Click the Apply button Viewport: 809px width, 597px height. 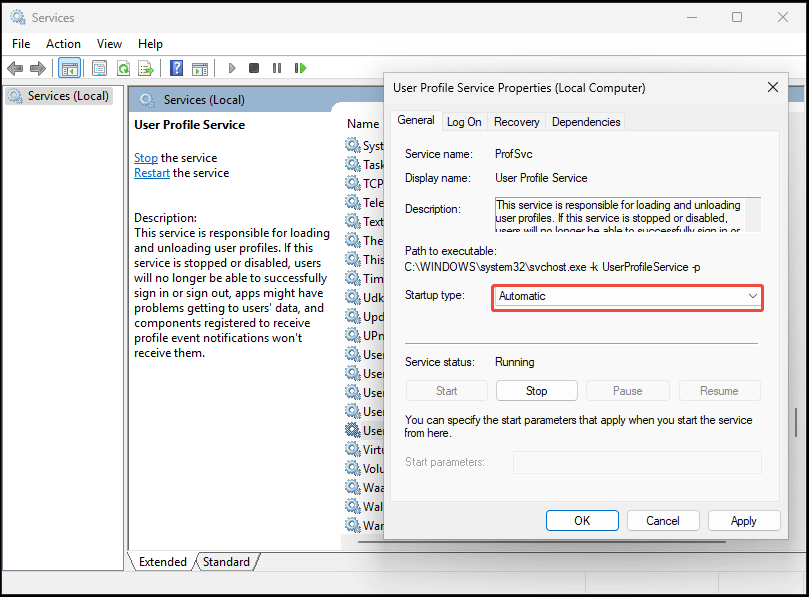tap(744, 521)
